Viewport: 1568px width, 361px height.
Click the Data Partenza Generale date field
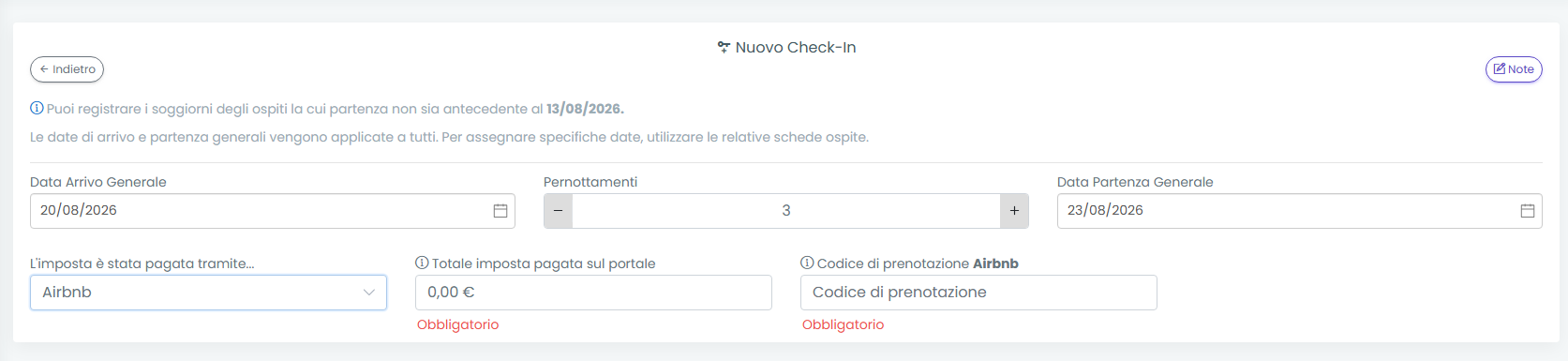pos(1300,211)
